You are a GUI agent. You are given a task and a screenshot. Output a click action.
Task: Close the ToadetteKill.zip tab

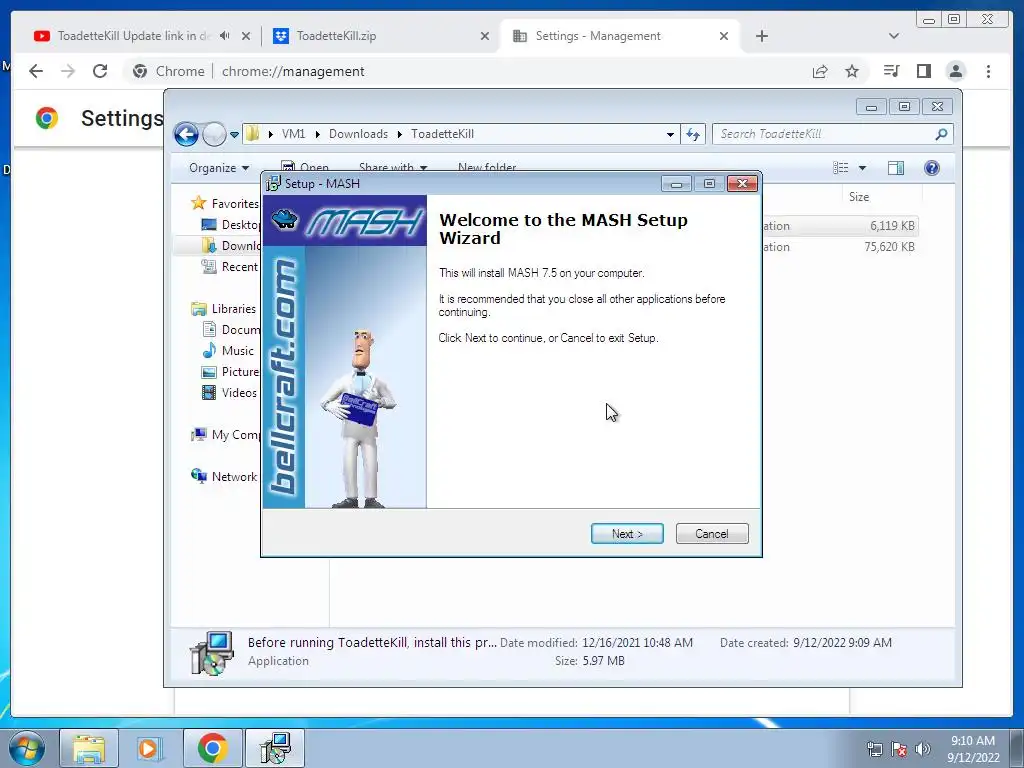tap(485, 36)
